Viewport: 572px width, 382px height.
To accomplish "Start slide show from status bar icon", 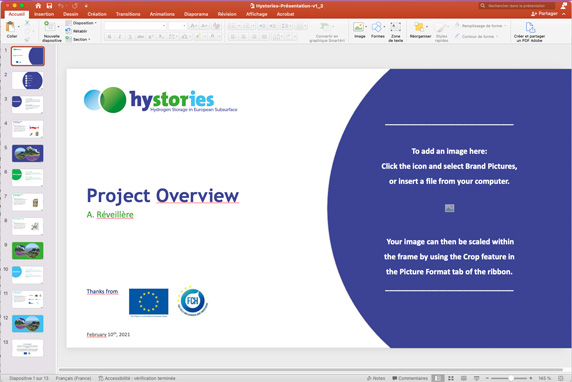I will coord(476,378).
